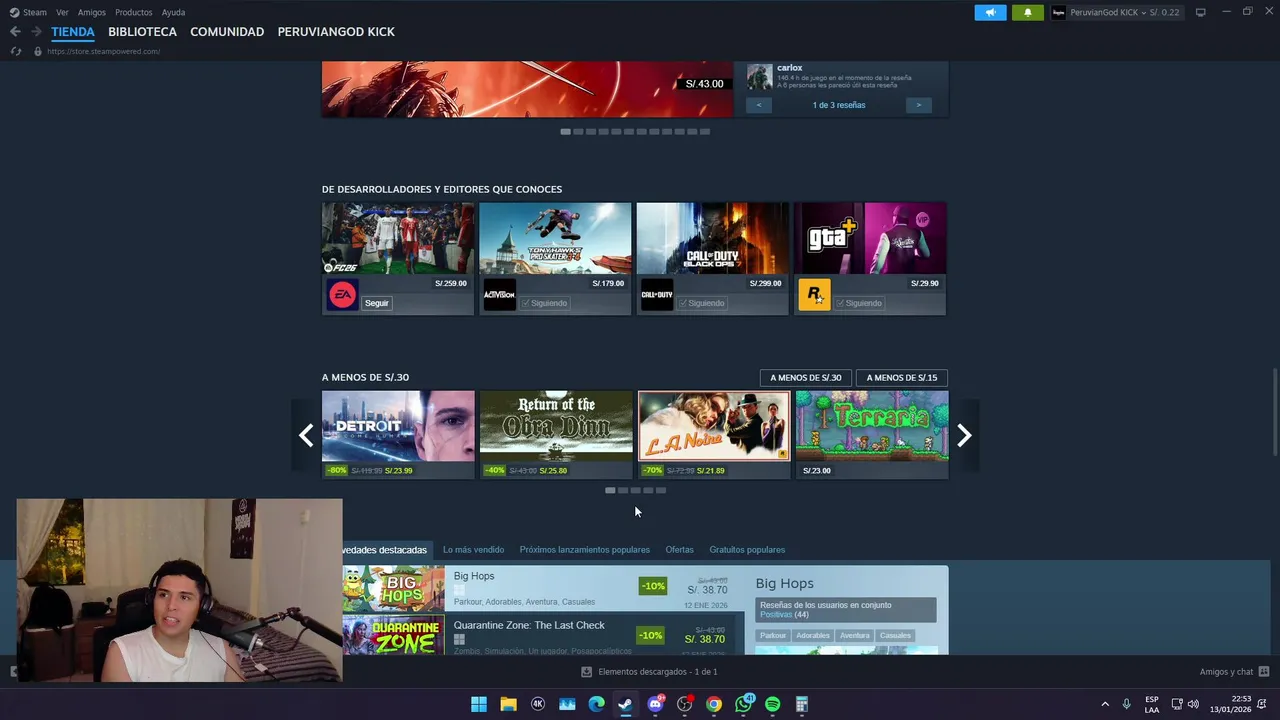Switch to the BIBLIOTECA section

pyautogui.click(x=142, y=32)
